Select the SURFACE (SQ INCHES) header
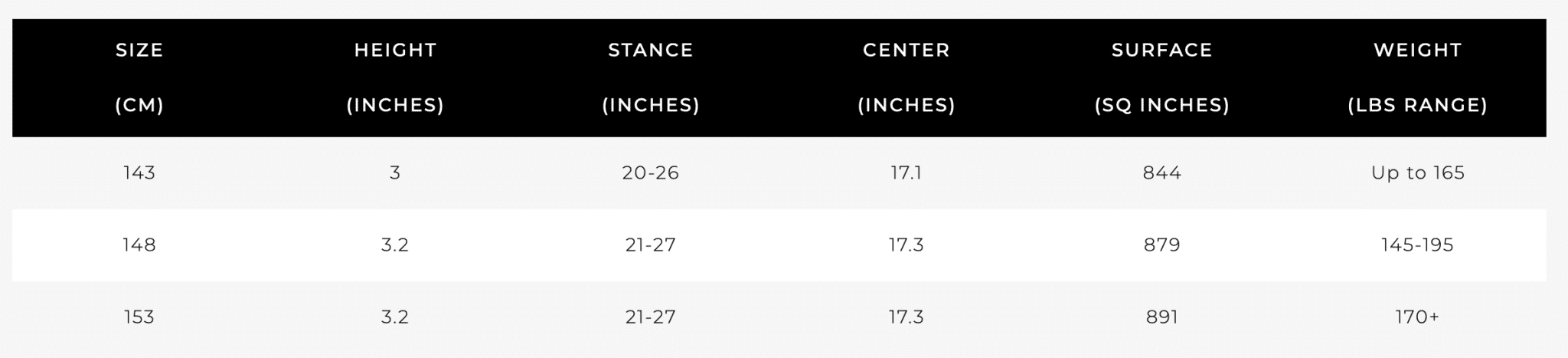Image resolution: width=1568 pixels, height=358 pixels. (x=1162, y=77)
